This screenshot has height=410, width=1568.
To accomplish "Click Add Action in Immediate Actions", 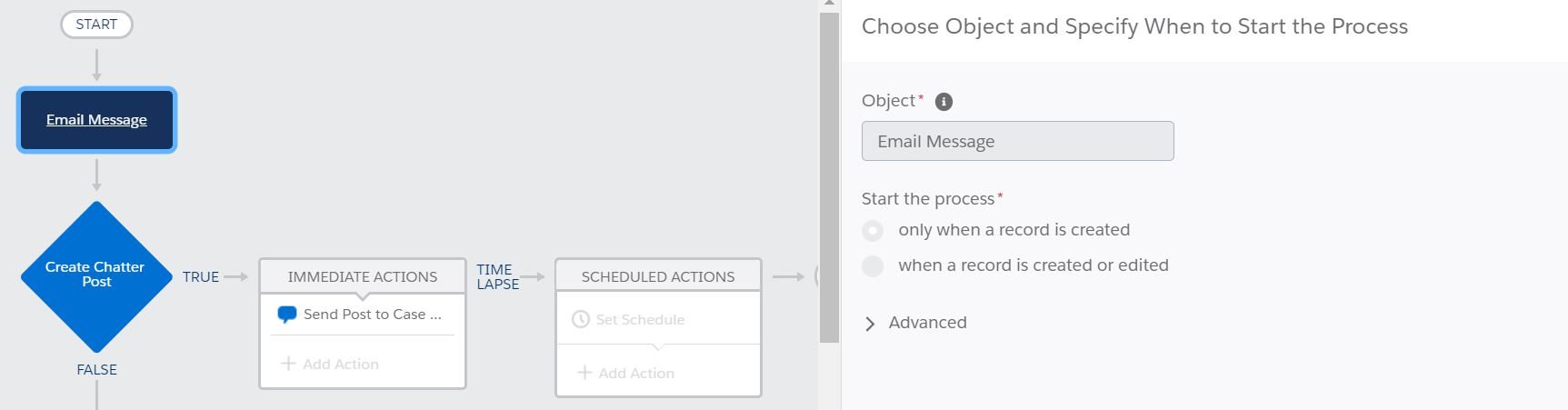I will click(x=340, y=364).
